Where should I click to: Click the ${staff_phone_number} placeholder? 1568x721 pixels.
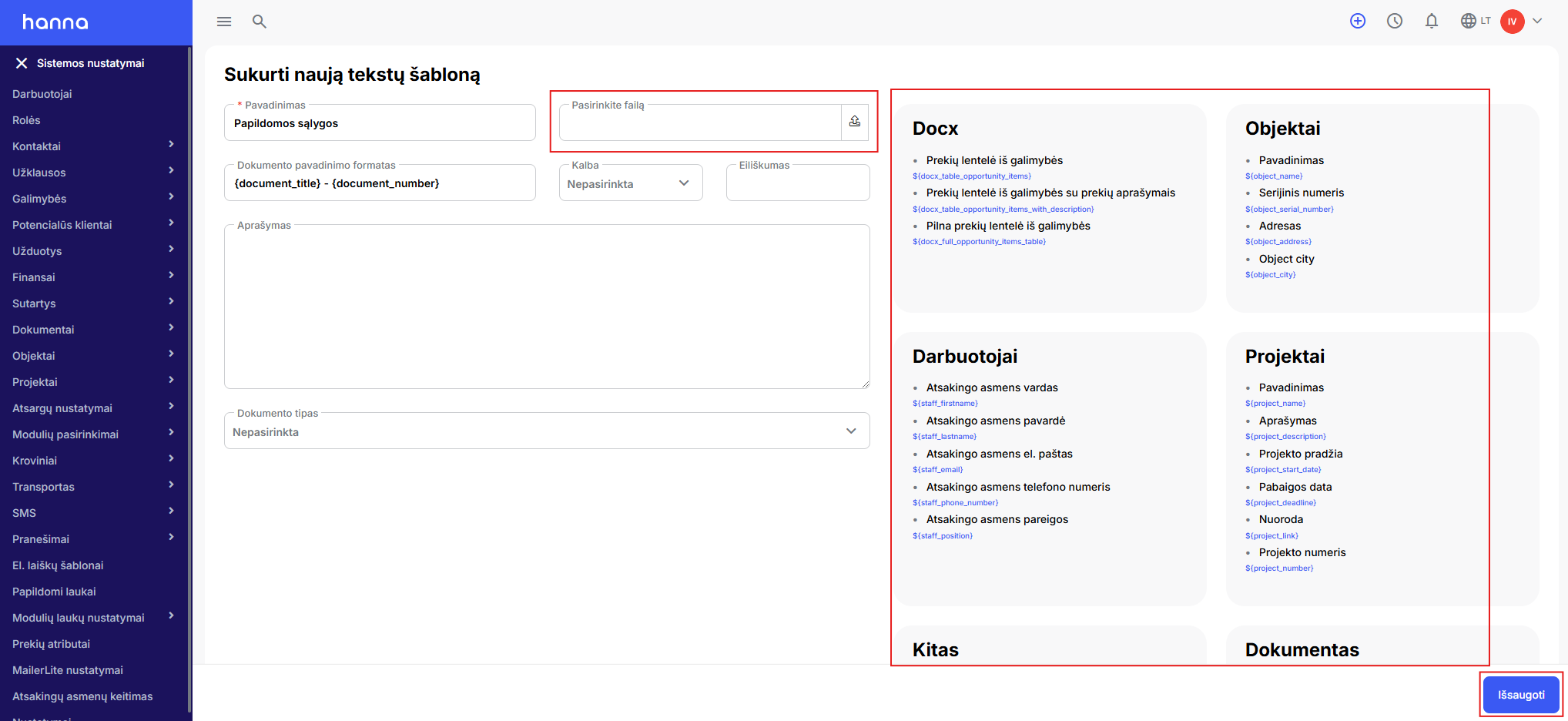point(956,503)
